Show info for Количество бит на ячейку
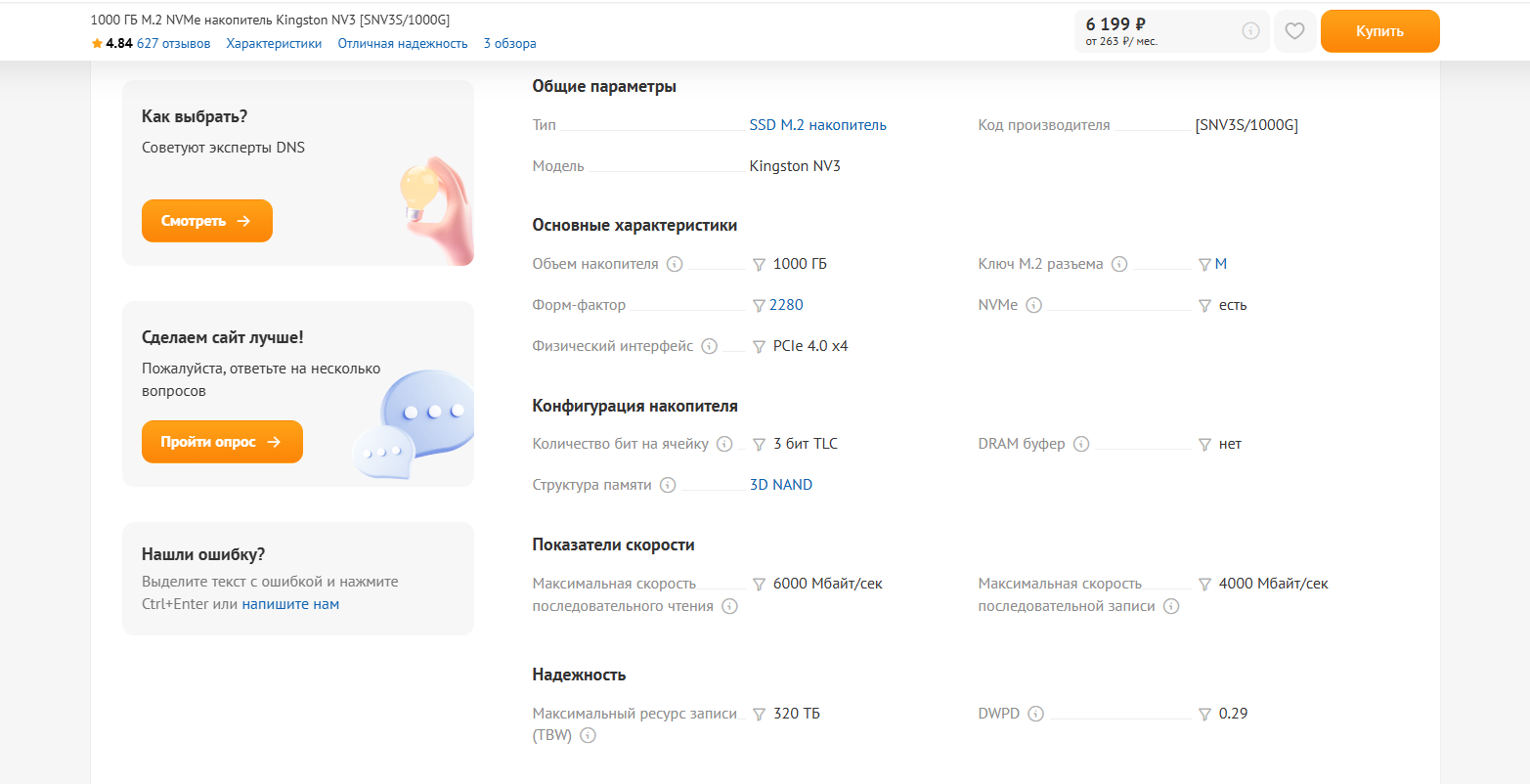 click(724, 444)
